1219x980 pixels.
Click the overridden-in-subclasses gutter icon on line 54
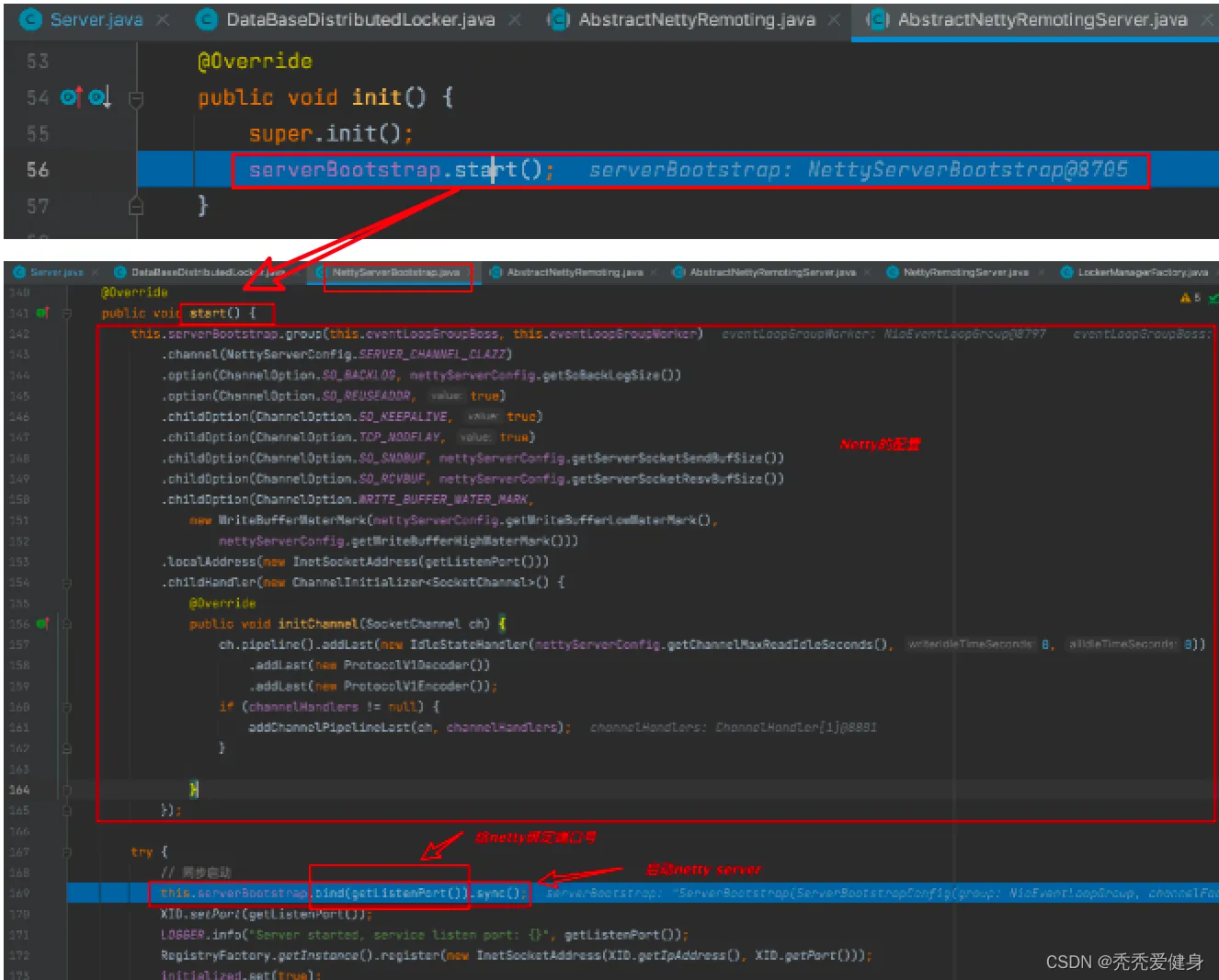(x=99, y=97)
